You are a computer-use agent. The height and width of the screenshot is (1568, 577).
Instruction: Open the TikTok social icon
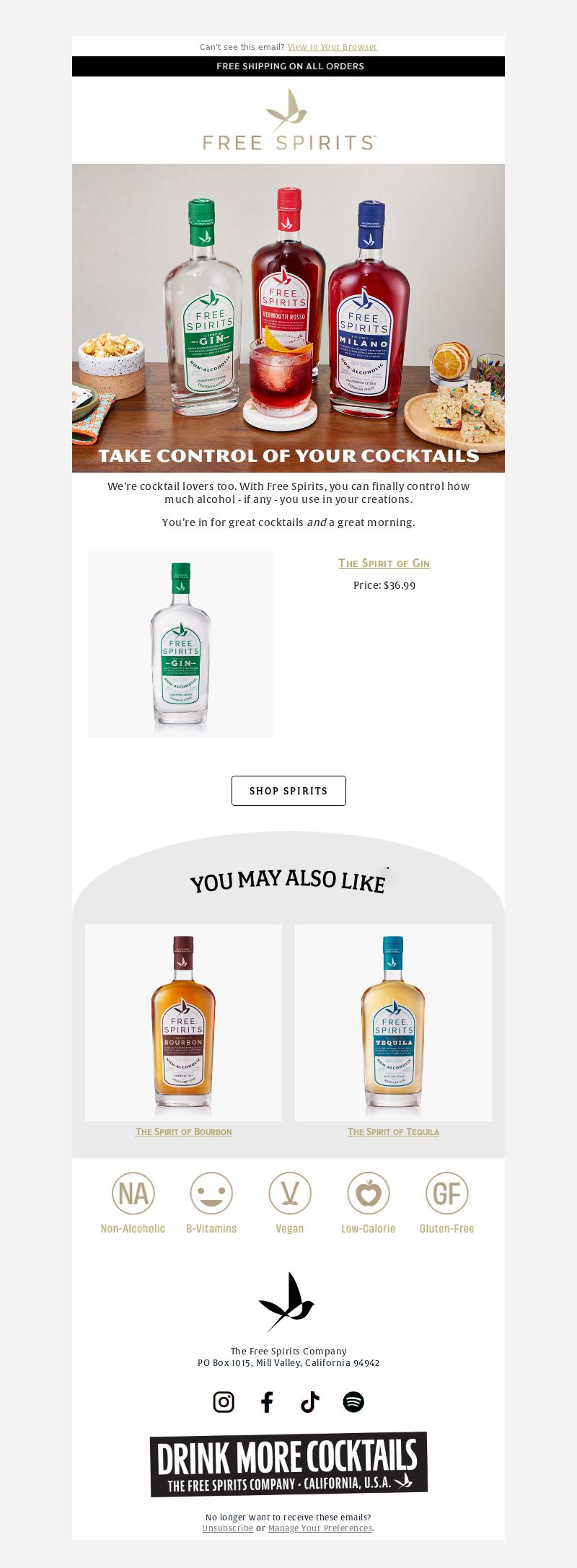[310, 1402]
